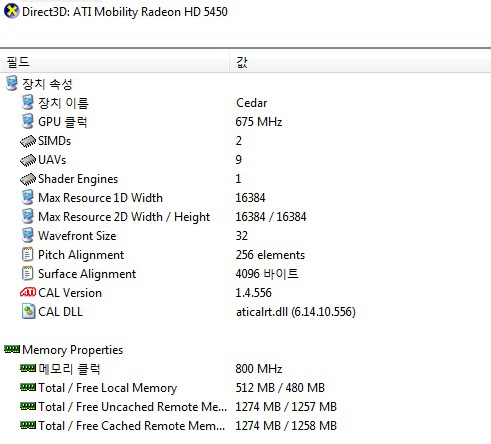Click icon beside Max Resource 2D Width / Height
The height and width of the screenshot is (444, 491).
click(28, 216)
